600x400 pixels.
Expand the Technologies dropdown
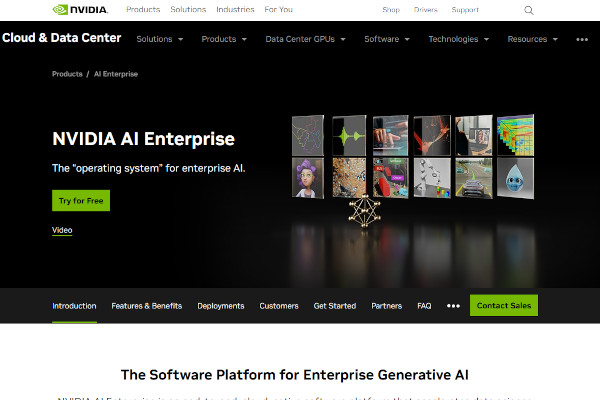pos(458,39)
